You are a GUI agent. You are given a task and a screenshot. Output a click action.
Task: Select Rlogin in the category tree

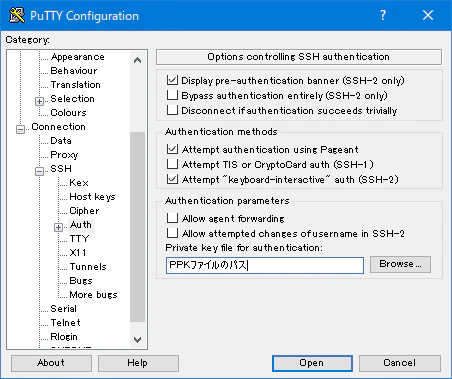pos(64,337)
